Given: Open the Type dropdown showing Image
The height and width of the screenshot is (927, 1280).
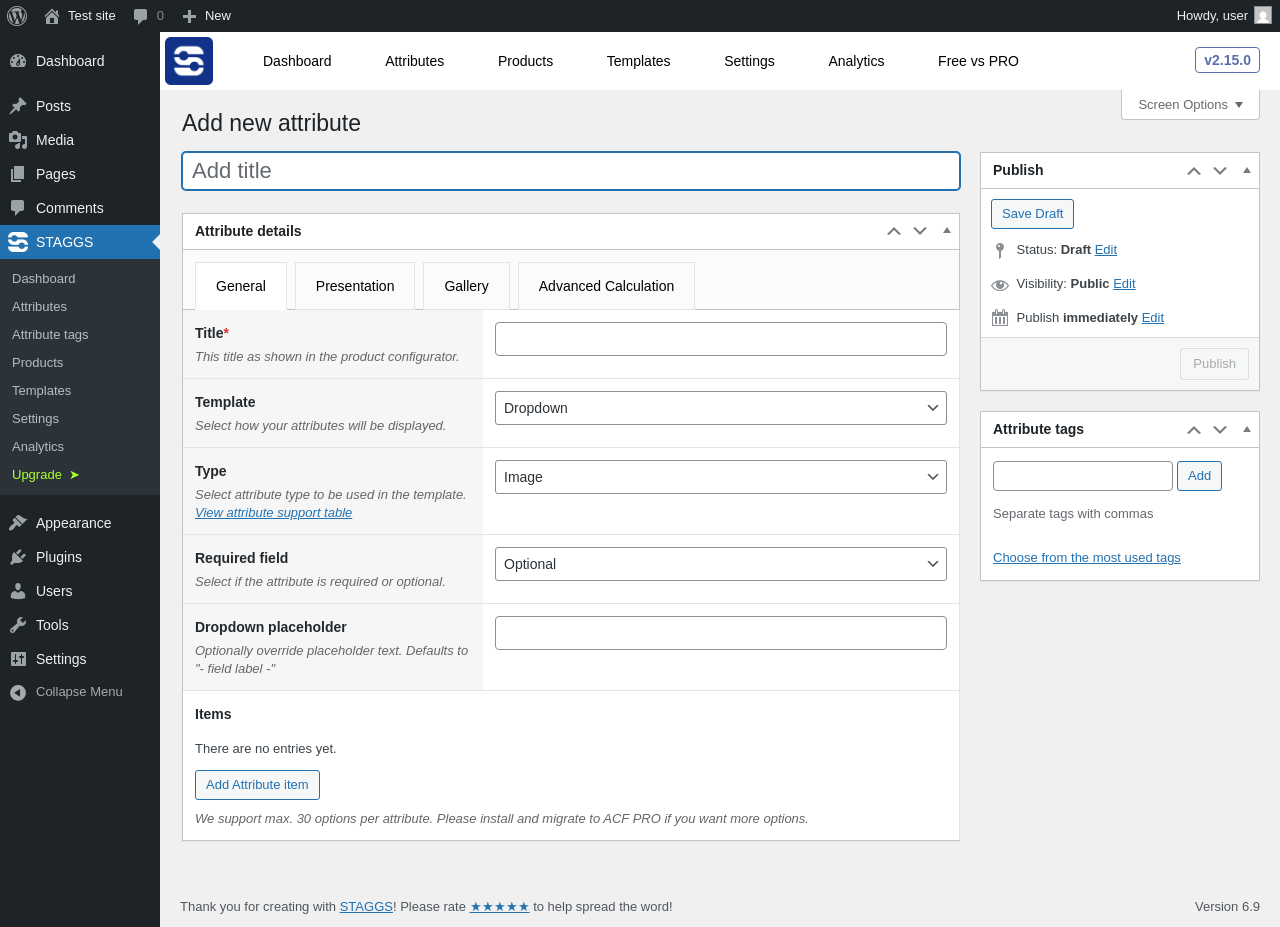Looking at the screenshot, I should pyautogui.click(x=720, y=477).
